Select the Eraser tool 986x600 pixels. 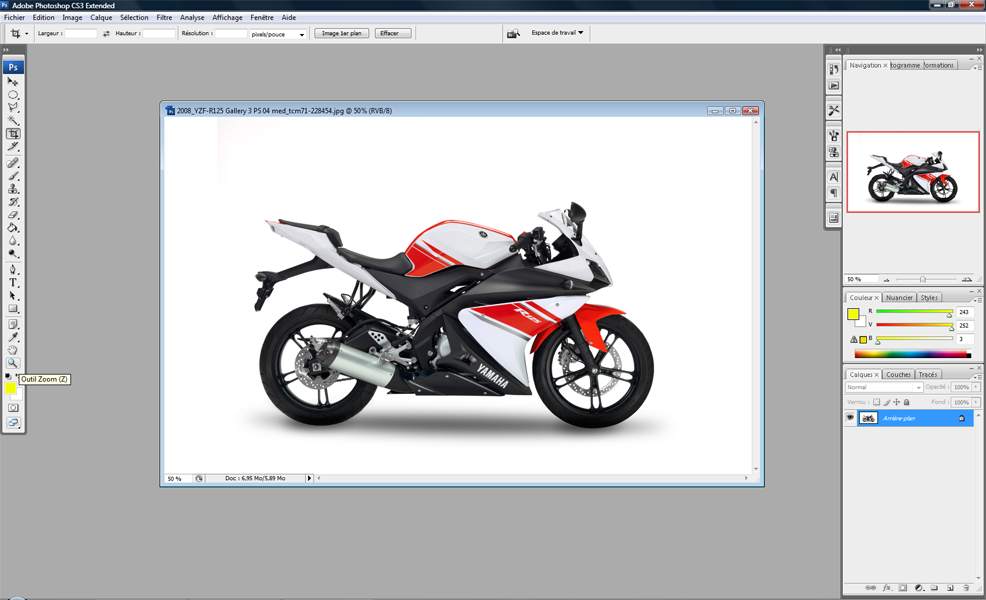click(x=13, y=215)
